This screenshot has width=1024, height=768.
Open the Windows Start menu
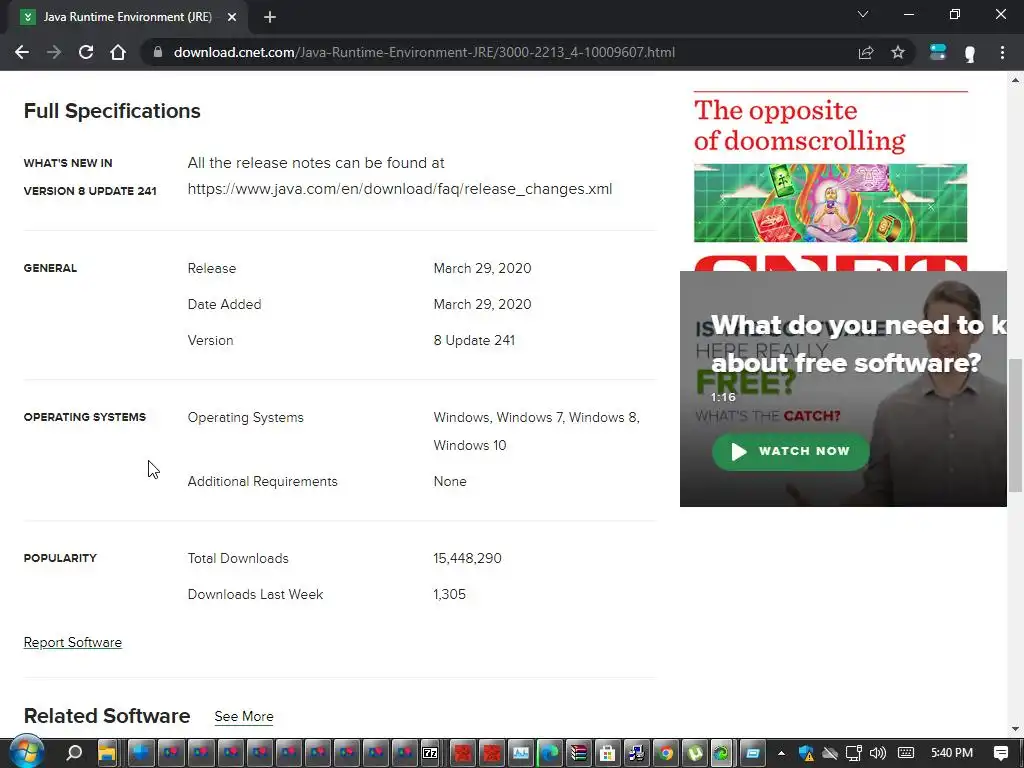(27, 752)
